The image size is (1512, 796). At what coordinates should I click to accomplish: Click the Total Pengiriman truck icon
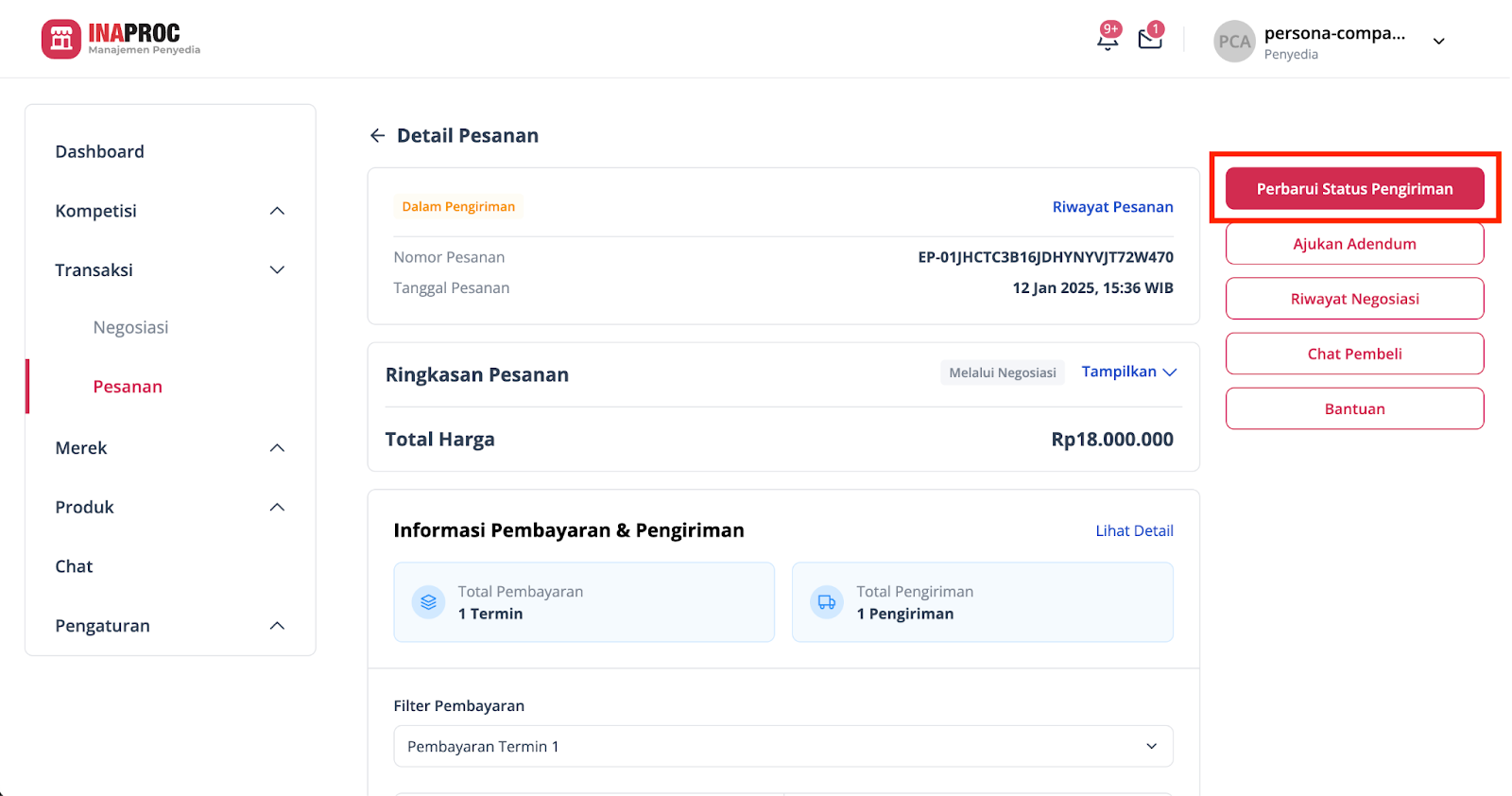point(827,602)
